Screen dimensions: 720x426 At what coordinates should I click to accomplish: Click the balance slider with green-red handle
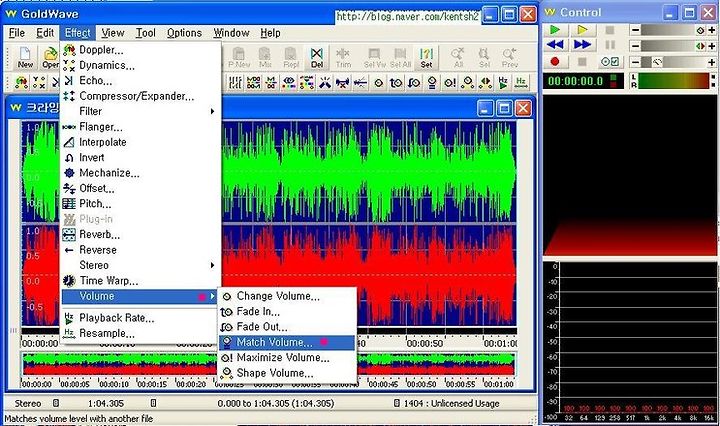[x=673, y=46]
